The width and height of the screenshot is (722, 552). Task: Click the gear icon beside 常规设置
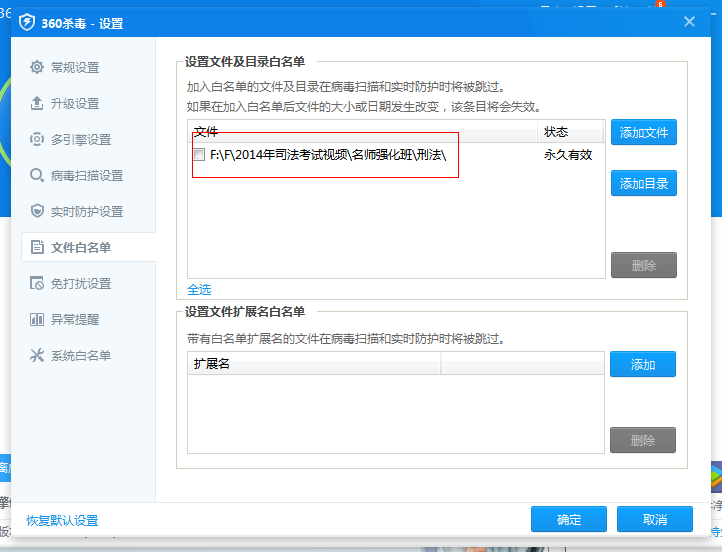[x=37, y=67]
